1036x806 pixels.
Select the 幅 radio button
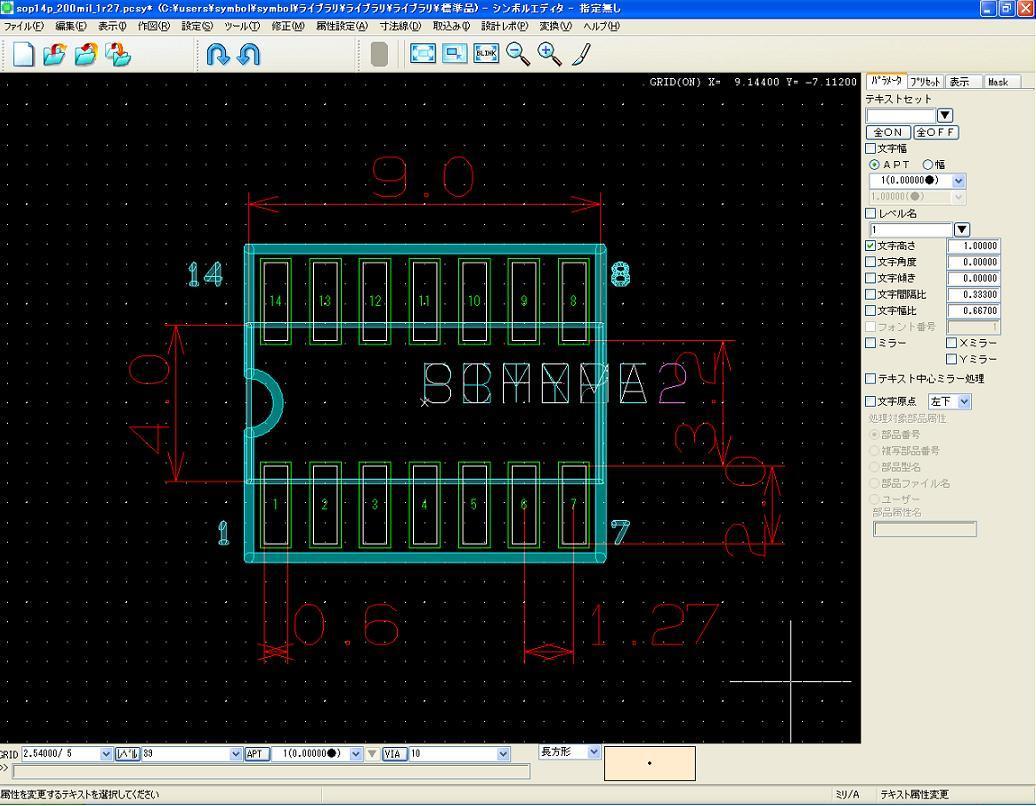928,165
